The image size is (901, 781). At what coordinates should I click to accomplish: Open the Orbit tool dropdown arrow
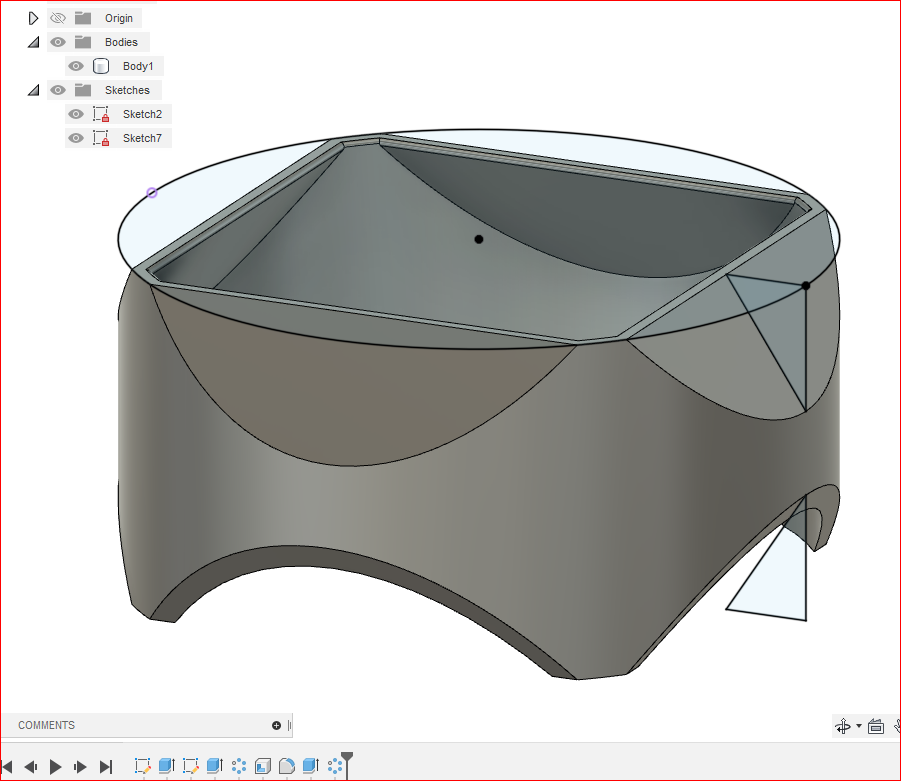point(859,727)
